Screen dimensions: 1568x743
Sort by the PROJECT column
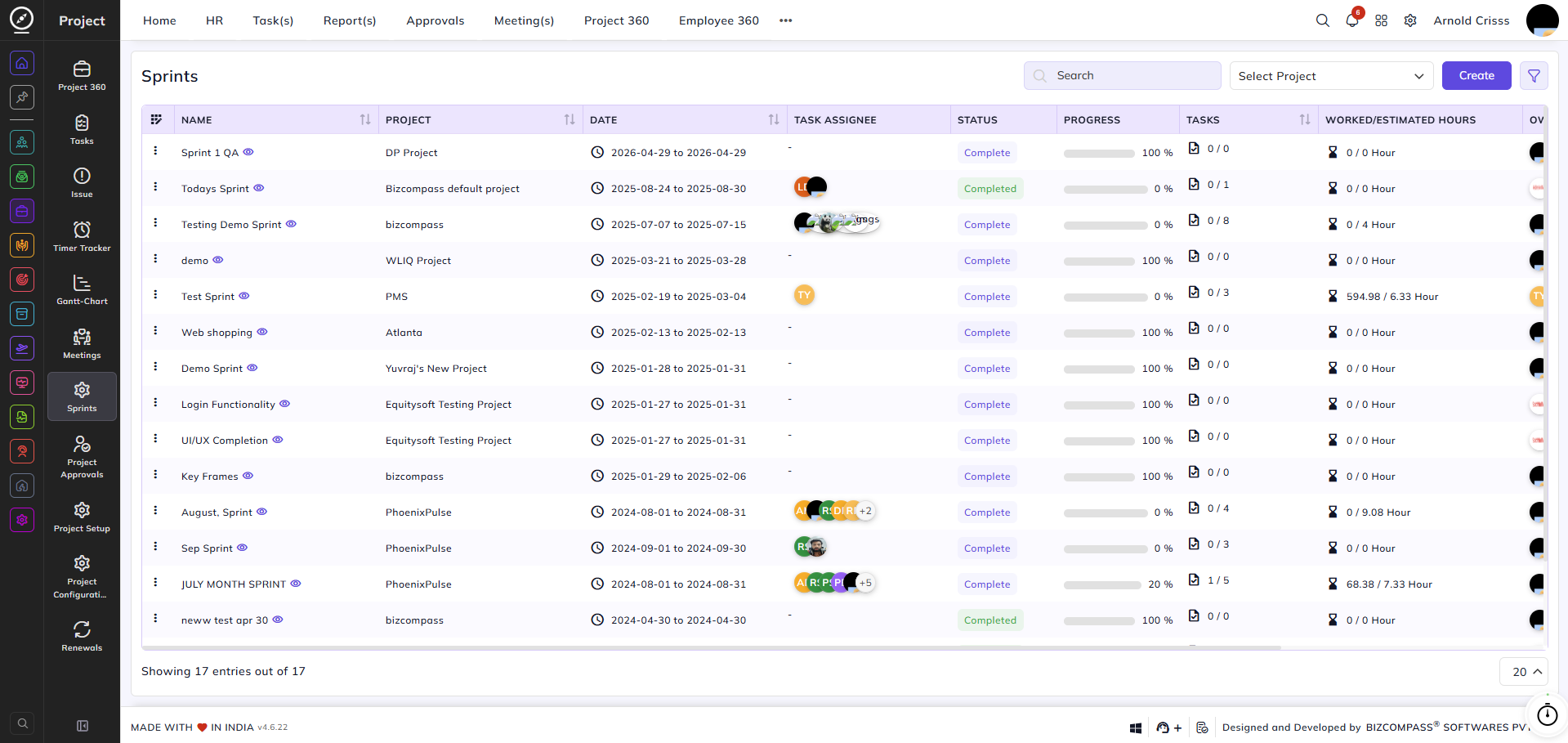570,119
